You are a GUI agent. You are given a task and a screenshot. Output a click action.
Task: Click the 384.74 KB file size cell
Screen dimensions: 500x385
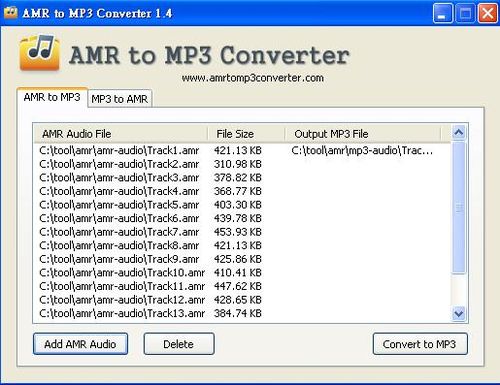238,313
